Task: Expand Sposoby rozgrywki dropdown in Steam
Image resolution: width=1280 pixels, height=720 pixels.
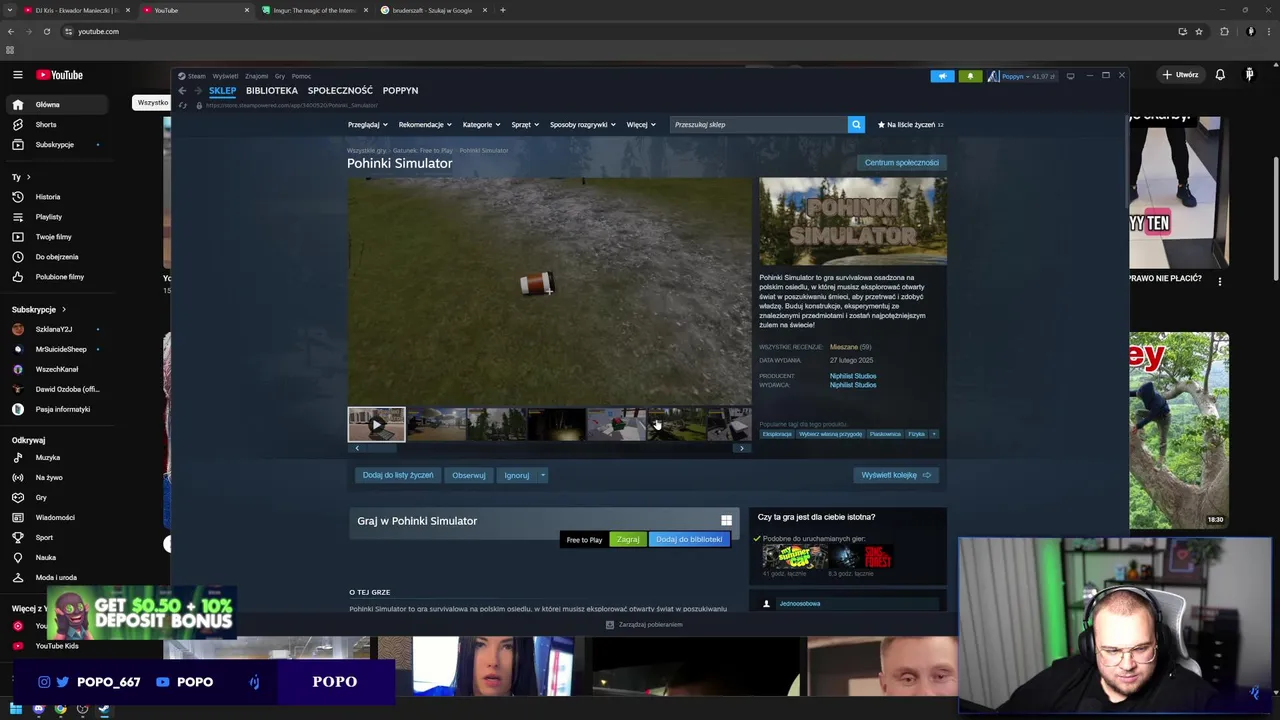Action: (x=583, y=125)
